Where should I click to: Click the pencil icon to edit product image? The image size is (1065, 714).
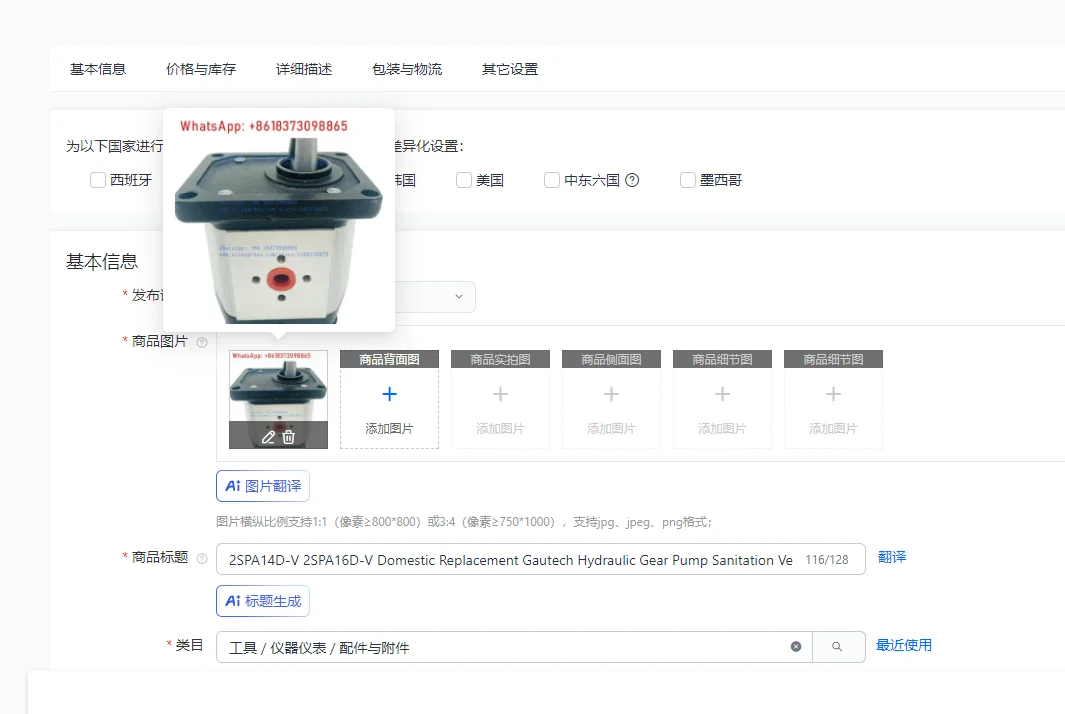tap(268, 436)
